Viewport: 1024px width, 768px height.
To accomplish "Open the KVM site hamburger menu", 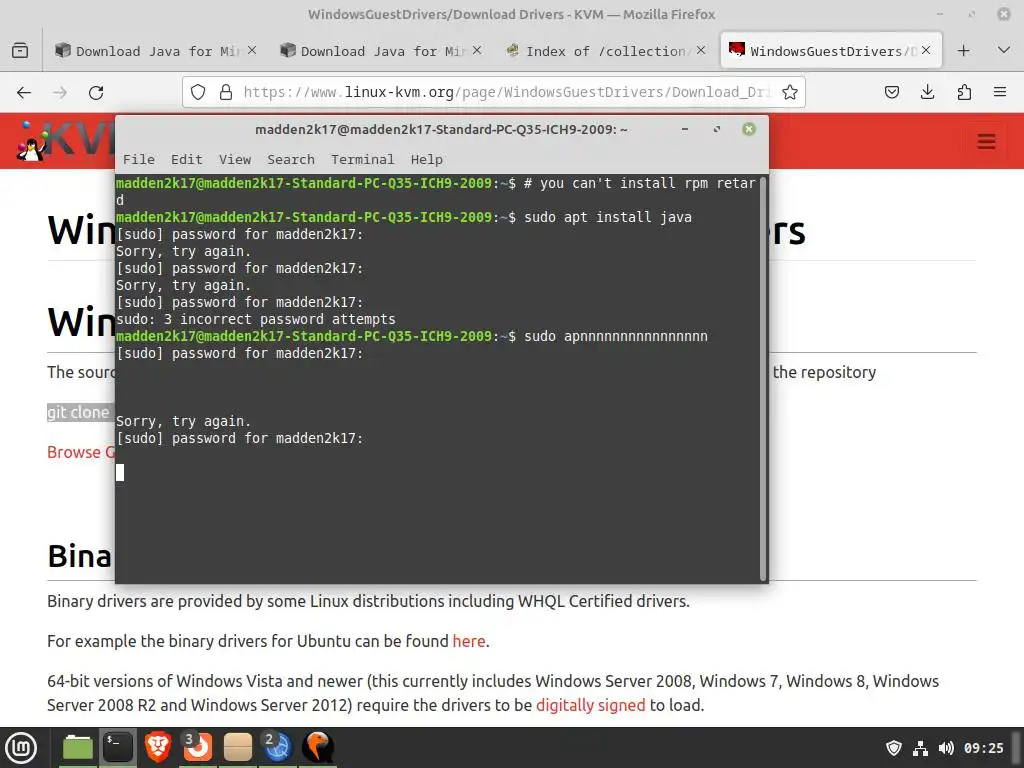I will (x=986, y=141).
